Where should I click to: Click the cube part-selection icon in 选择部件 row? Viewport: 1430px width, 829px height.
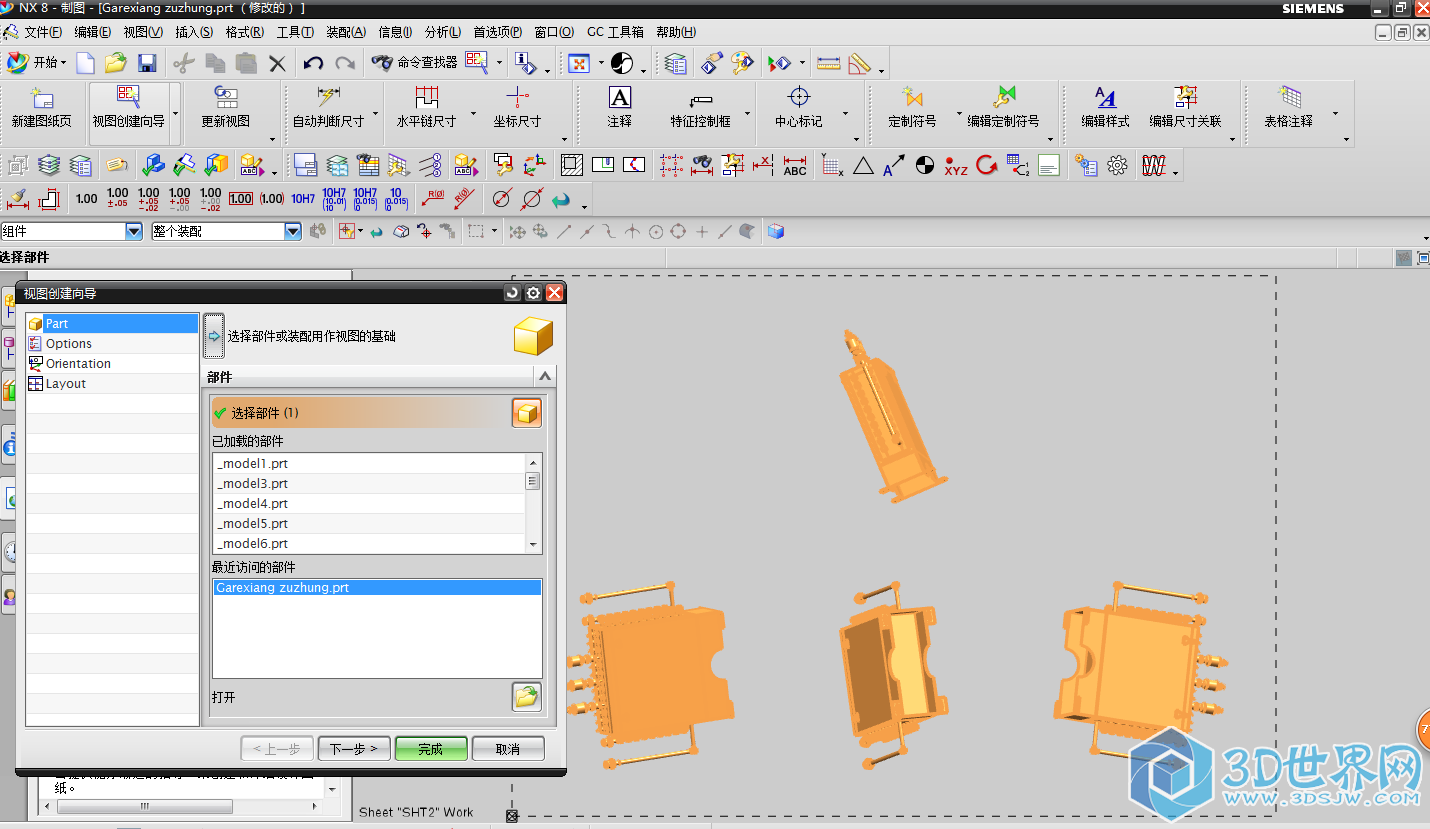click(527, 412)
